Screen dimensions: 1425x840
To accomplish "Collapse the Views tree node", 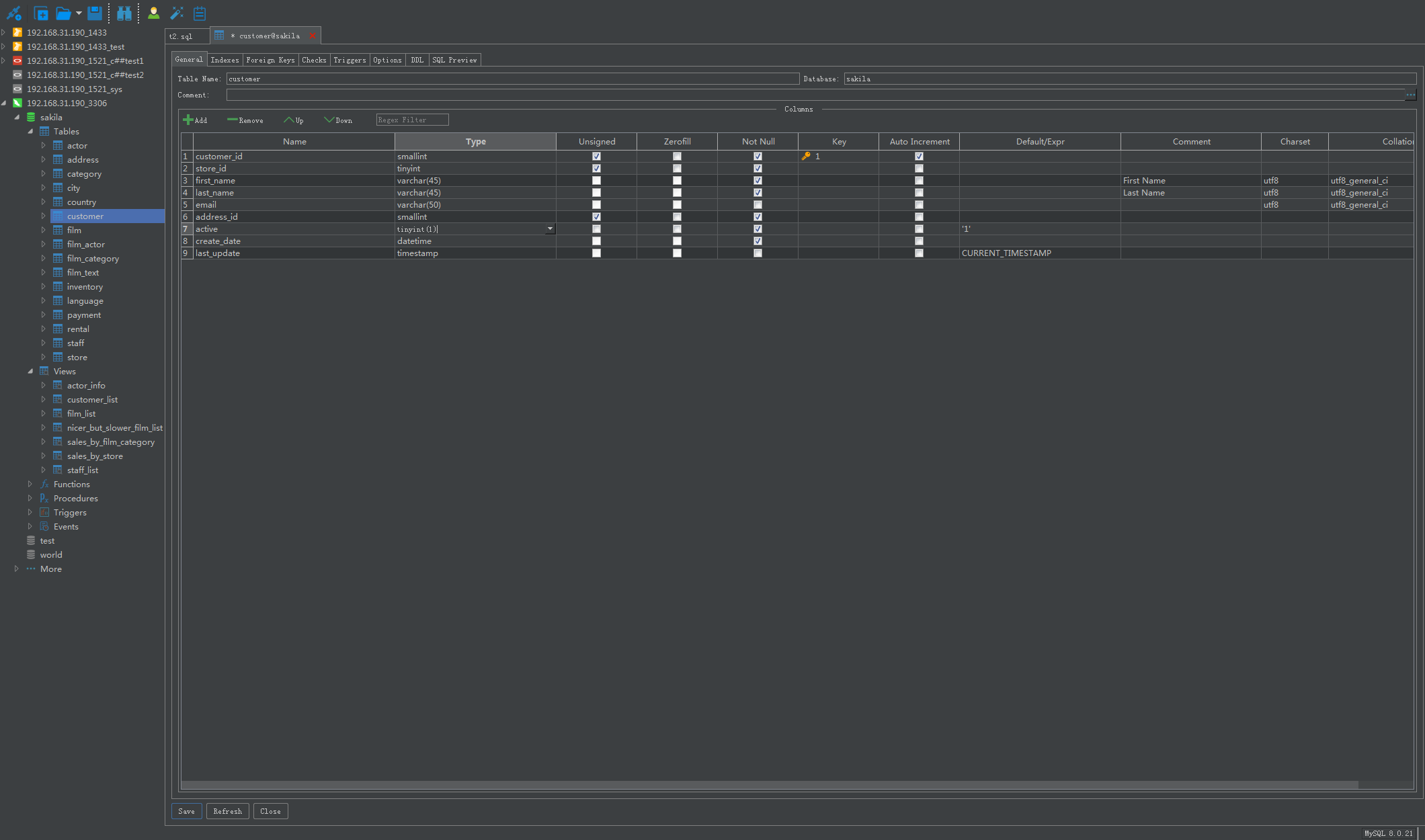I will (30, 372).
